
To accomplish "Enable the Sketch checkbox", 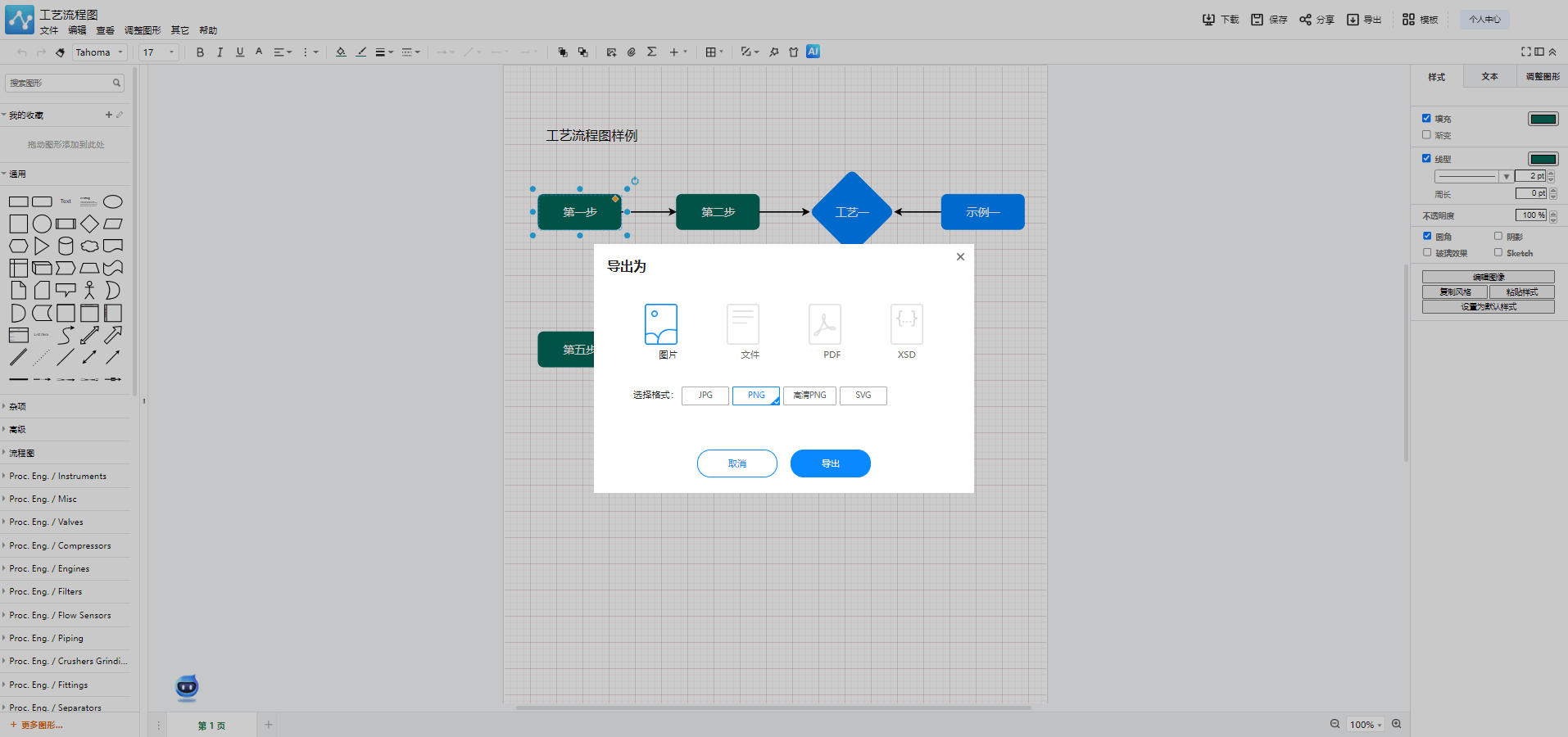I will (x=1498, y=253).
